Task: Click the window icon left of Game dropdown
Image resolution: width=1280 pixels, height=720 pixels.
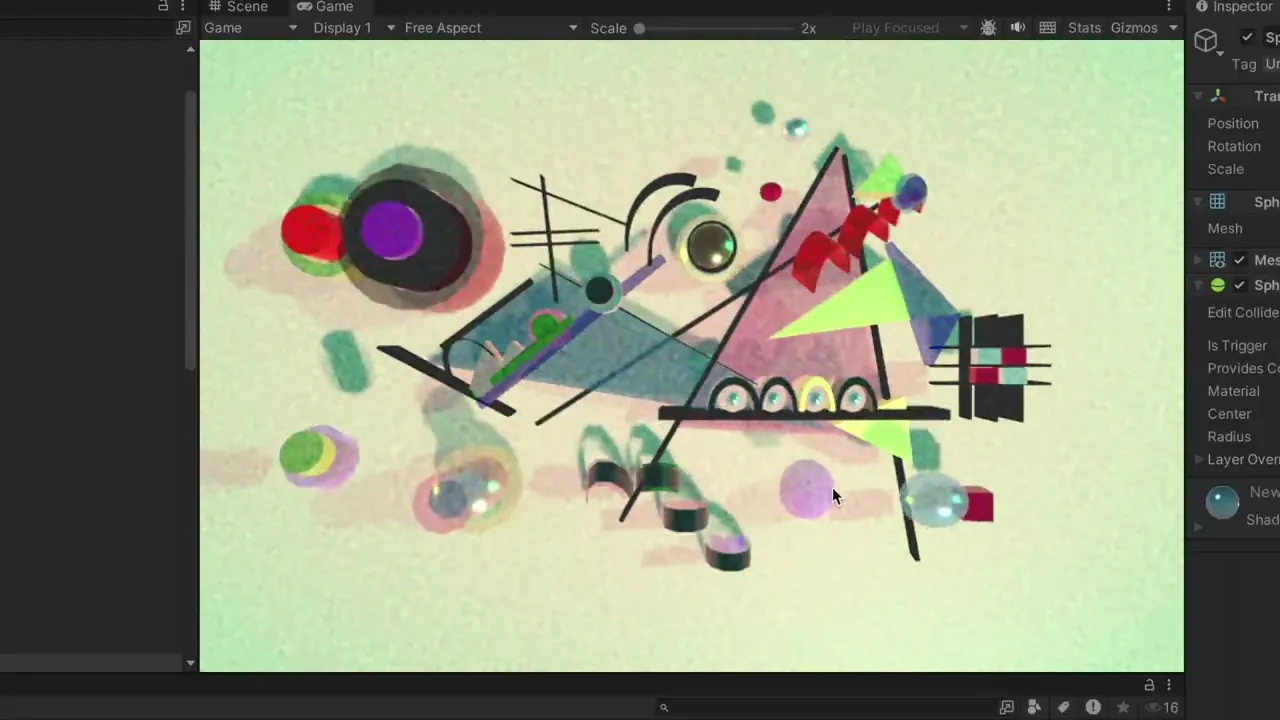Action: click(x=183, y=28)
